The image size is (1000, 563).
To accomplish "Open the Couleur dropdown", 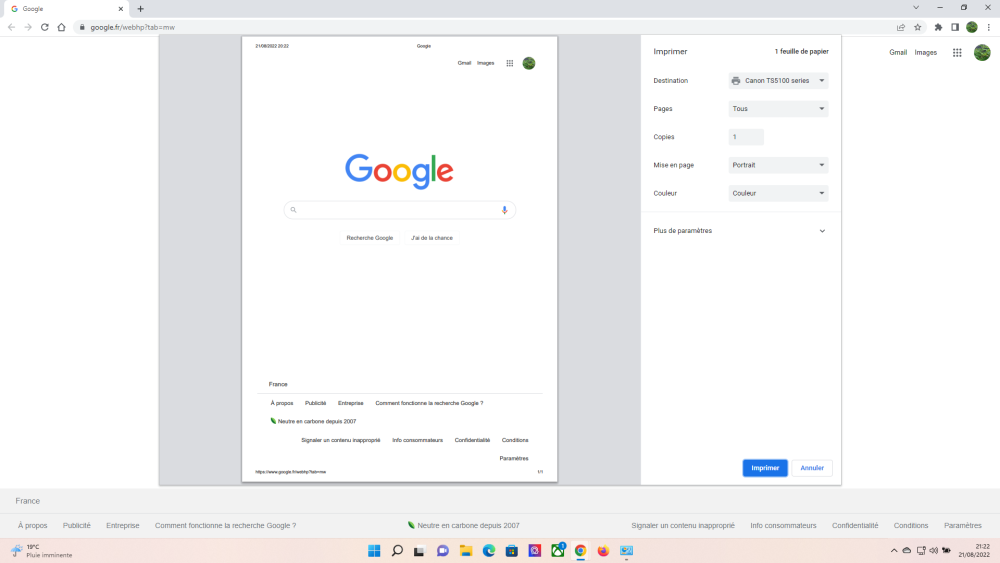I will pos(778,193).
